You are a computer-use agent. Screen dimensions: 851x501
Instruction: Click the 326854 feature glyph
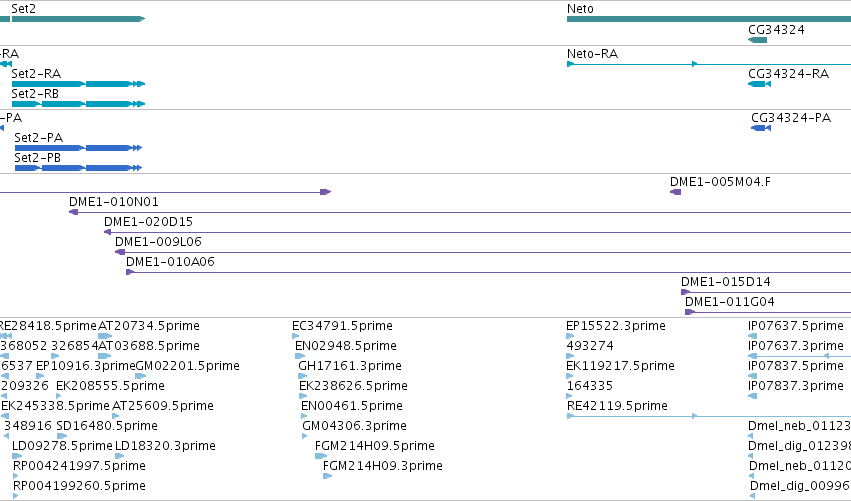click(x=55, y=356)
